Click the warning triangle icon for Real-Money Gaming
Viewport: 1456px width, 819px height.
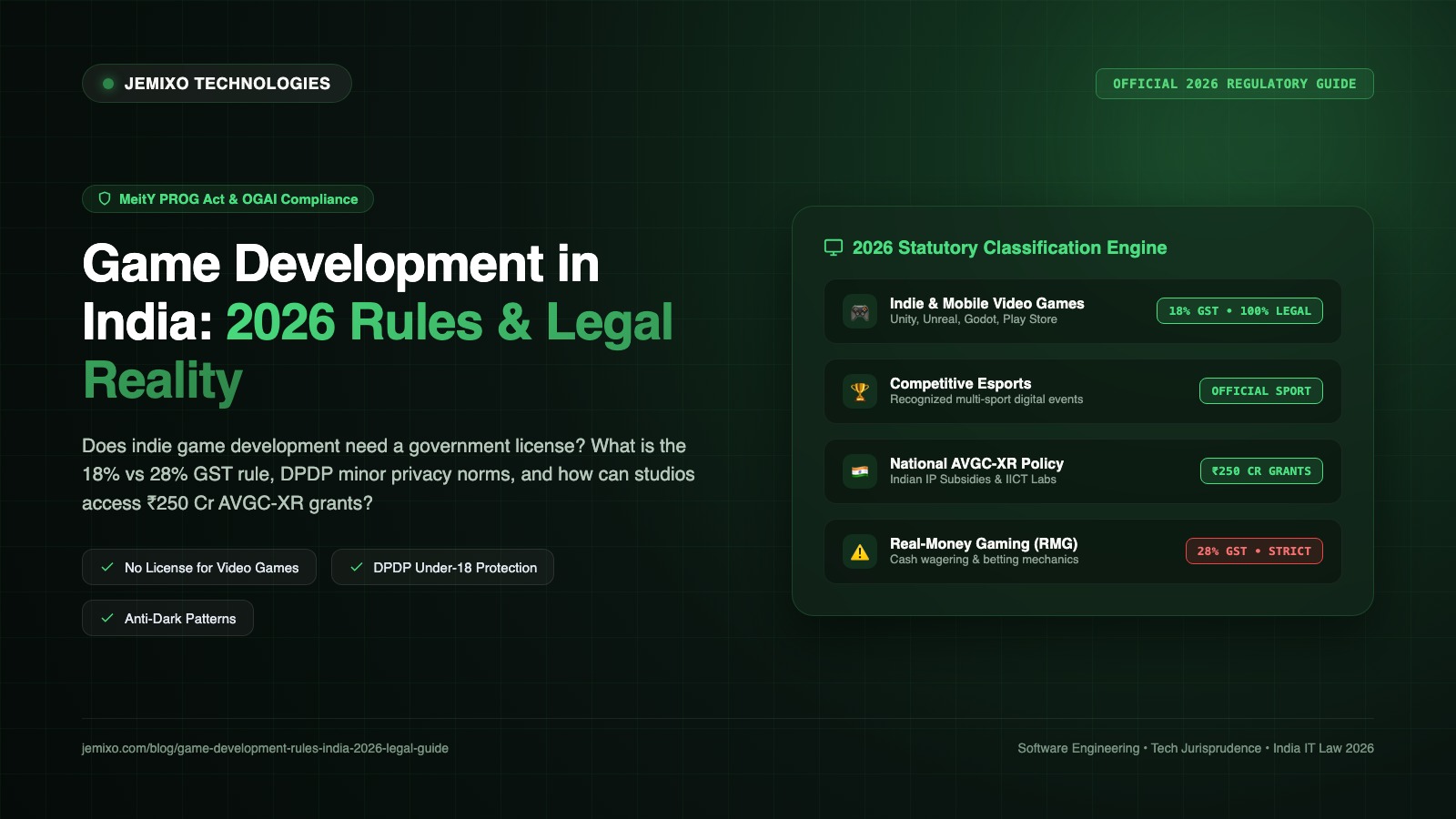(x=860, y=551)
